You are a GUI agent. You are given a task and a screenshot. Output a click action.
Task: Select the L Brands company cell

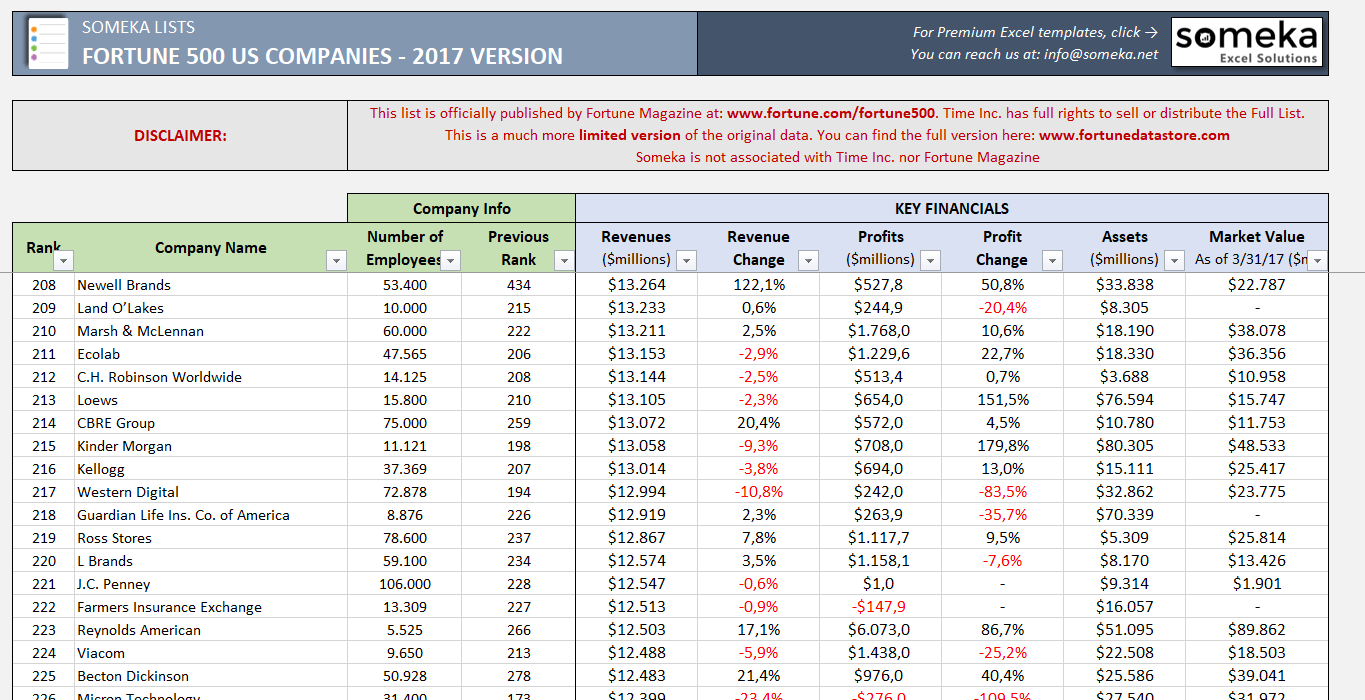pyautogui.click(x=211, y=561)
